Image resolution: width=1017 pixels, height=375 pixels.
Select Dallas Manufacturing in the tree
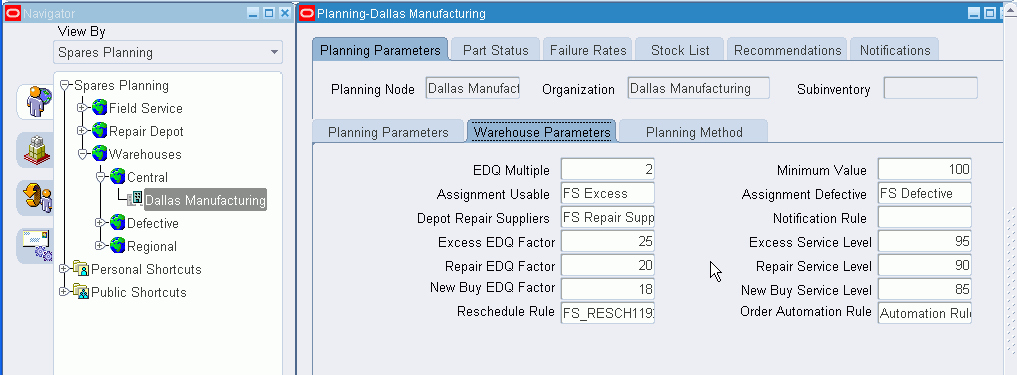click(205, 200)
